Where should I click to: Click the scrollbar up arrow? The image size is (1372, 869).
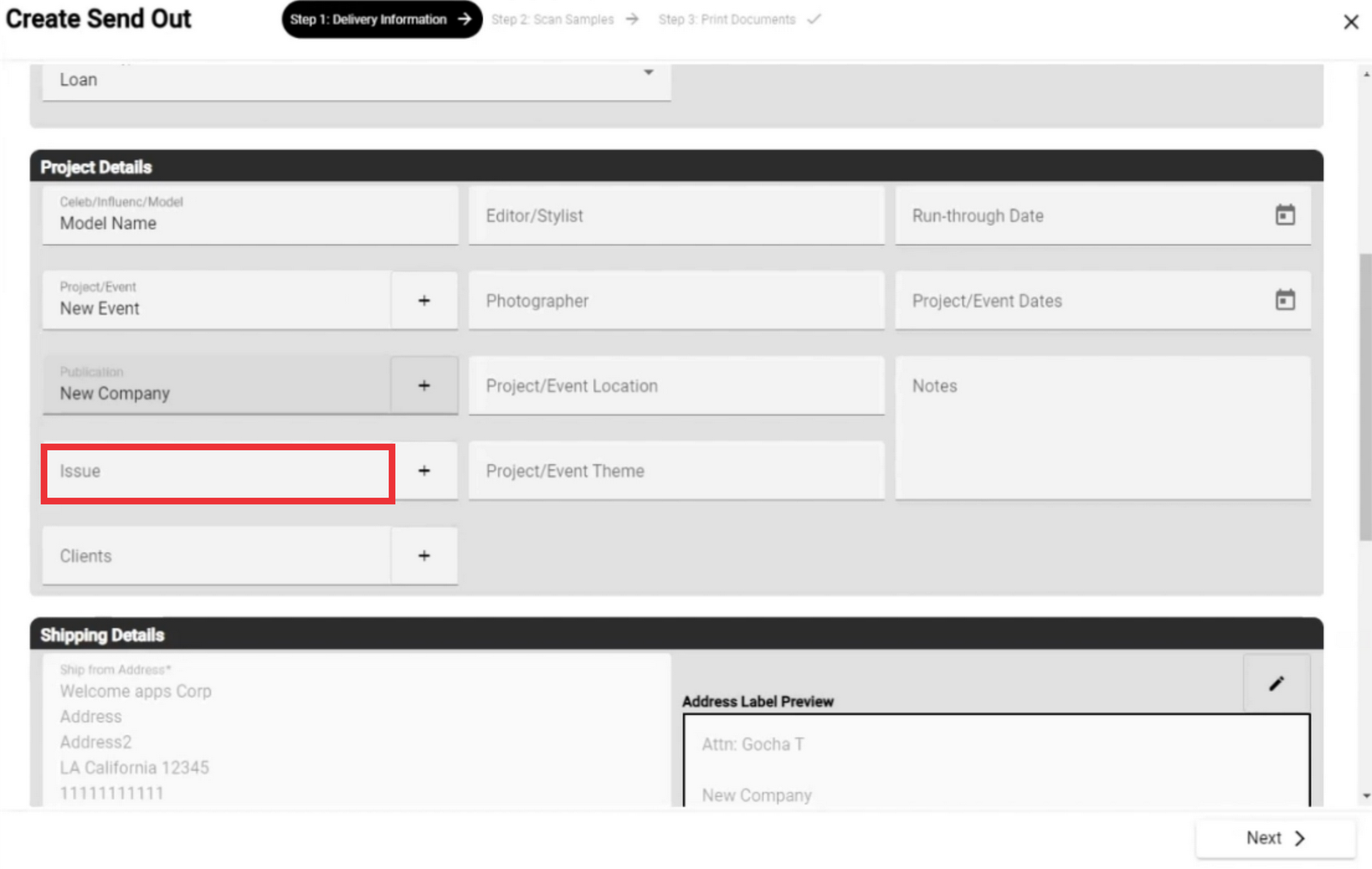coord(1366,74)
